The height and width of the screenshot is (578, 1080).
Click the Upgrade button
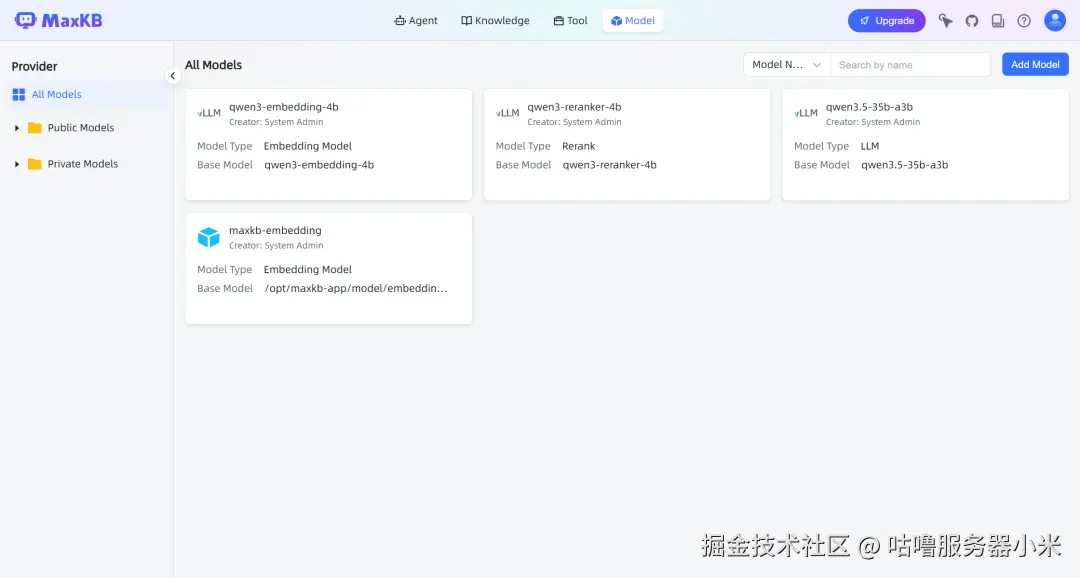pos(886,21)
